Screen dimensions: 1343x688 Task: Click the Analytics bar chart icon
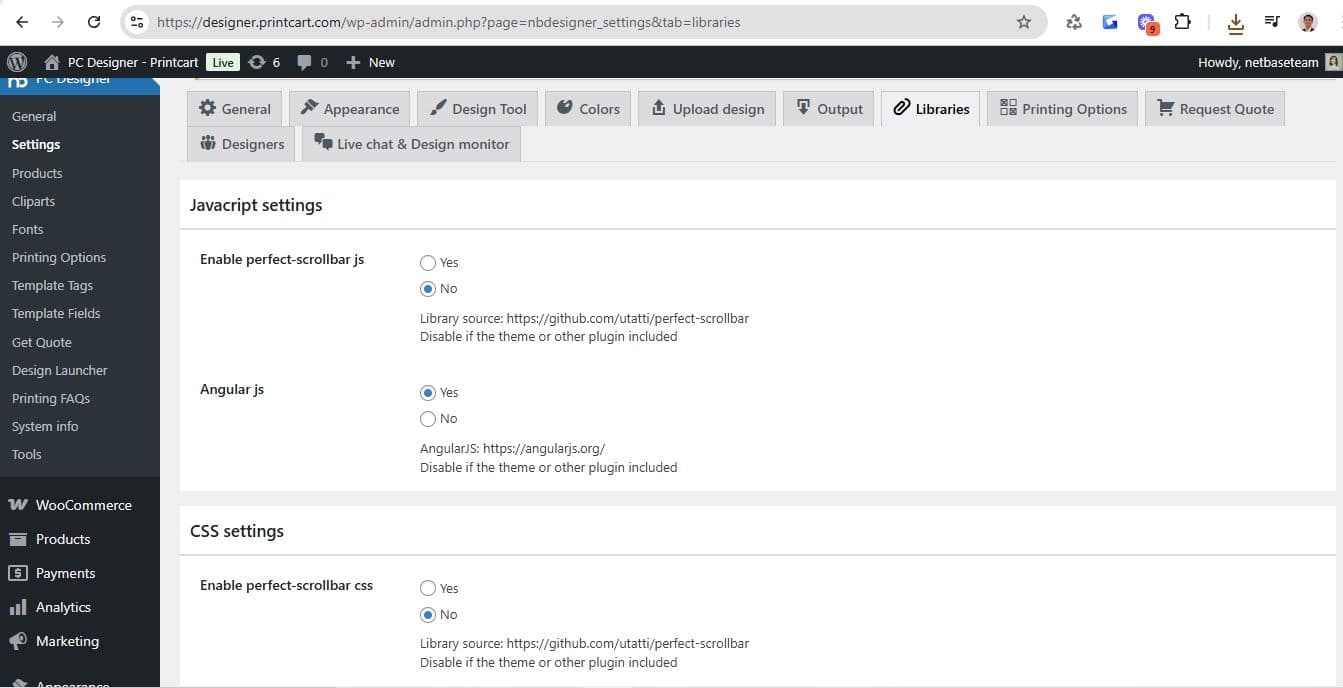tap(18, 607)
